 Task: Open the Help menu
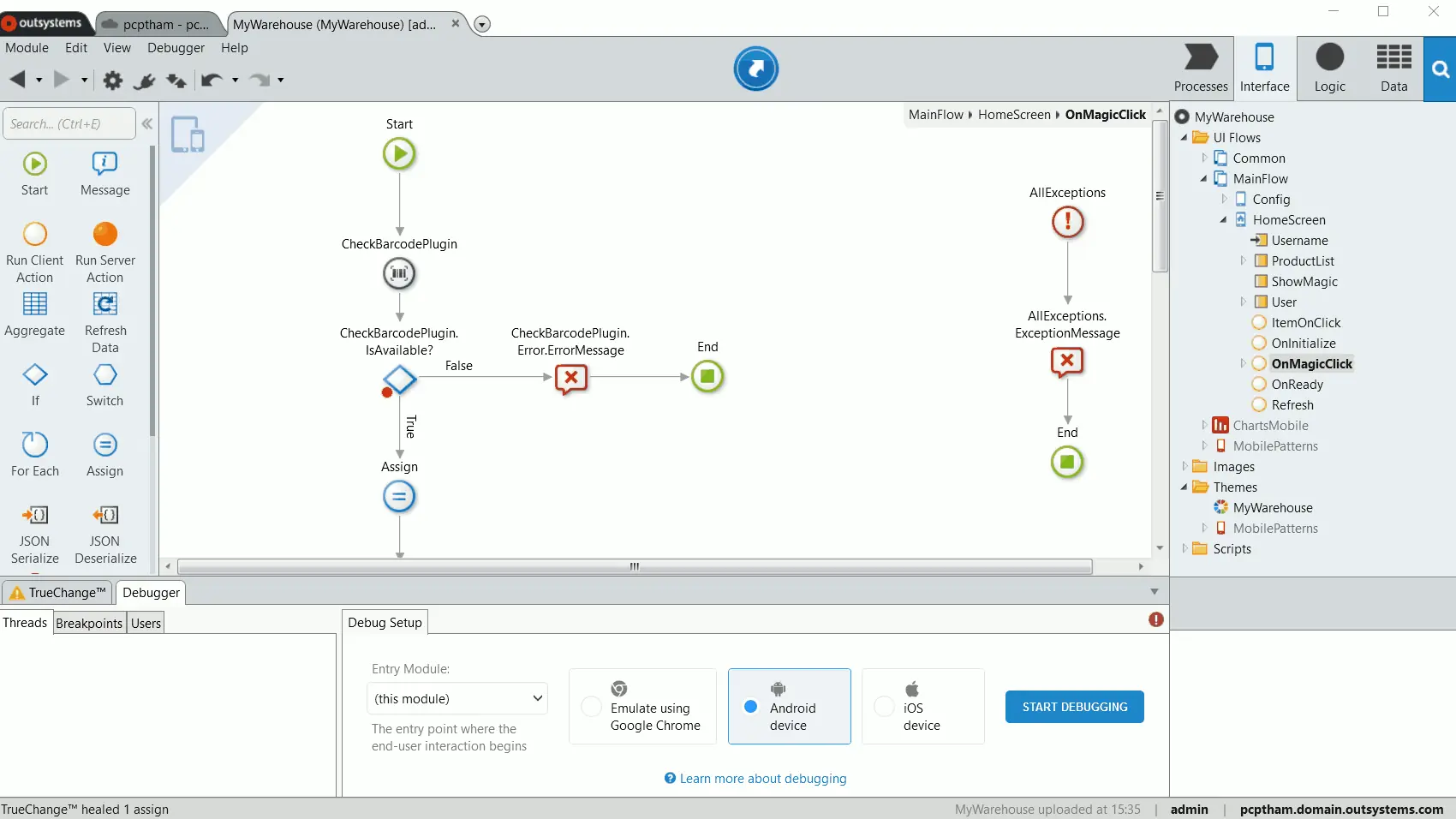coord(235,48)
